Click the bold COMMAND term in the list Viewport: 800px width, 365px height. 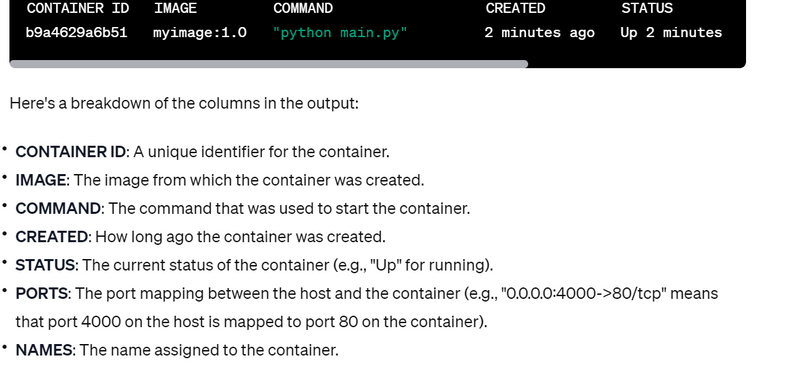pyautogui.click(x=58, y=209)
